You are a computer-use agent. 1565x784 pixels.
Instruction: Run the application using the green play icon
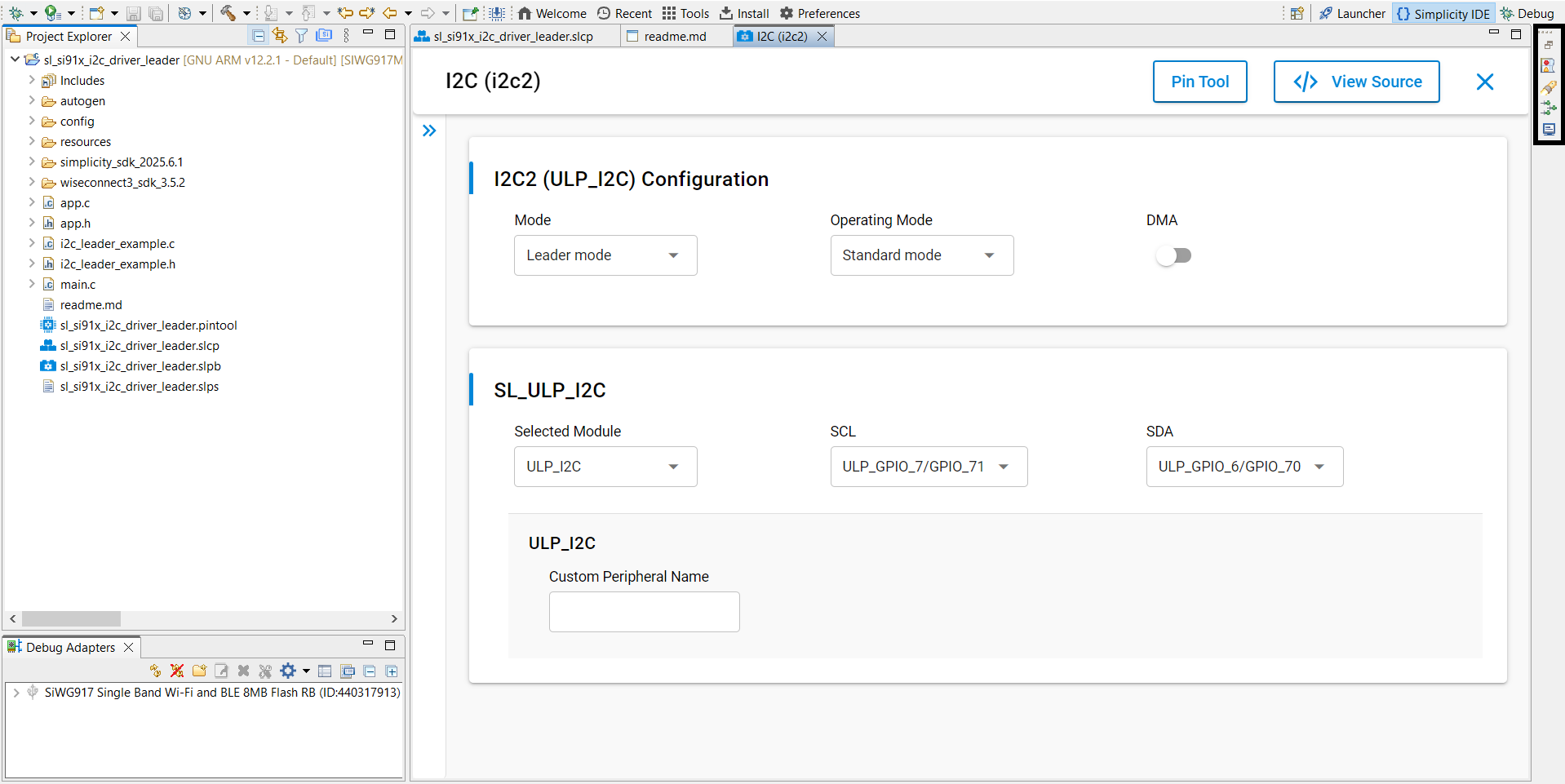click(x=51, y=13)
